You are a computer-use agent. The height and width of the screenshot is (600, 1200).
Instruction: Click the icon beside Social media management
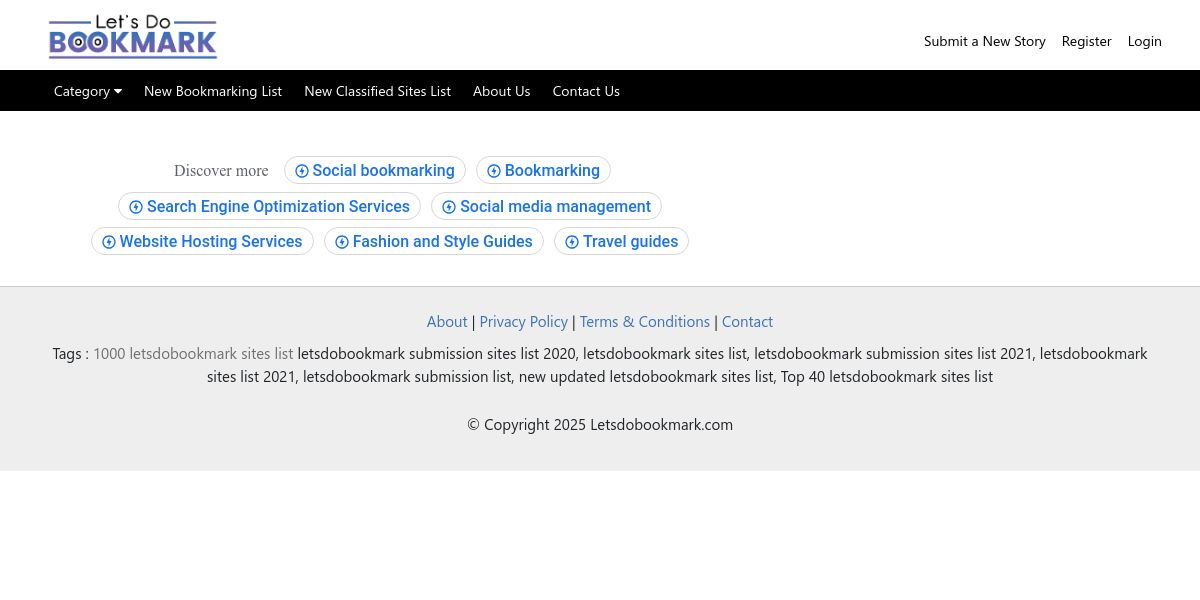click(449, 207)
